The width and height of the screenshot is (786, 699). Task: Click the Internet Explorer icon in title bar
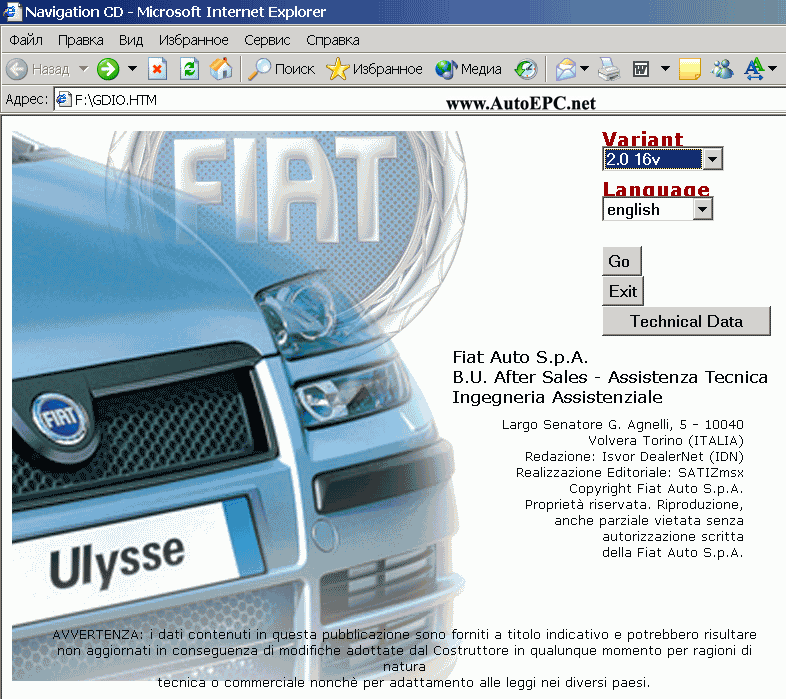click(x=13, y=12)
